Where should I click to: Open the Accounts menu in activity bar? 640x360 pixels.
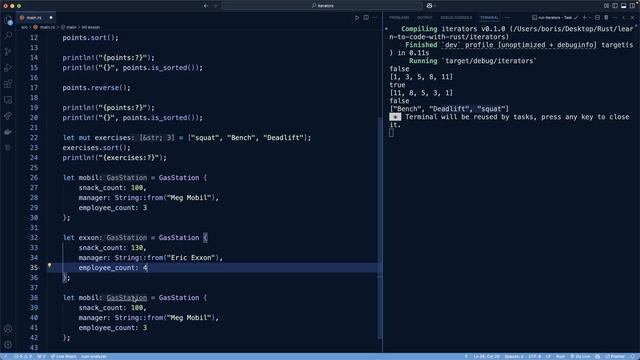pyautogui.click(x=8, y=329)
